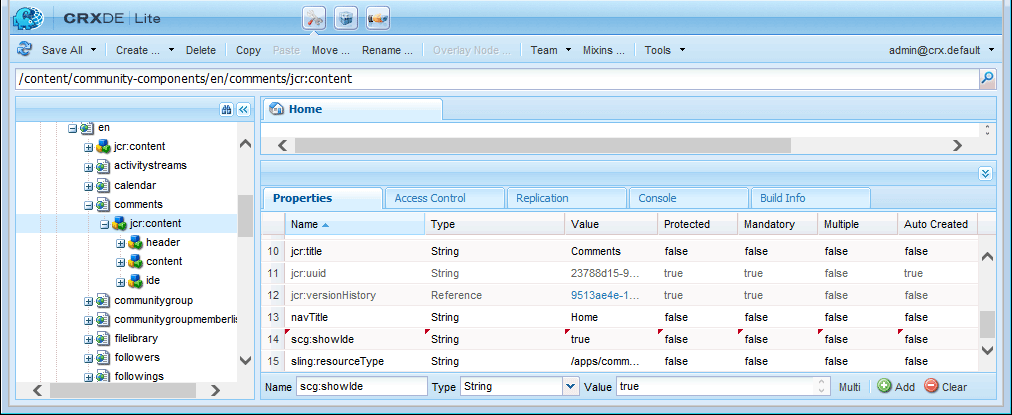Click the repository path input field
1012x415 pixels.
pos(498,79)
